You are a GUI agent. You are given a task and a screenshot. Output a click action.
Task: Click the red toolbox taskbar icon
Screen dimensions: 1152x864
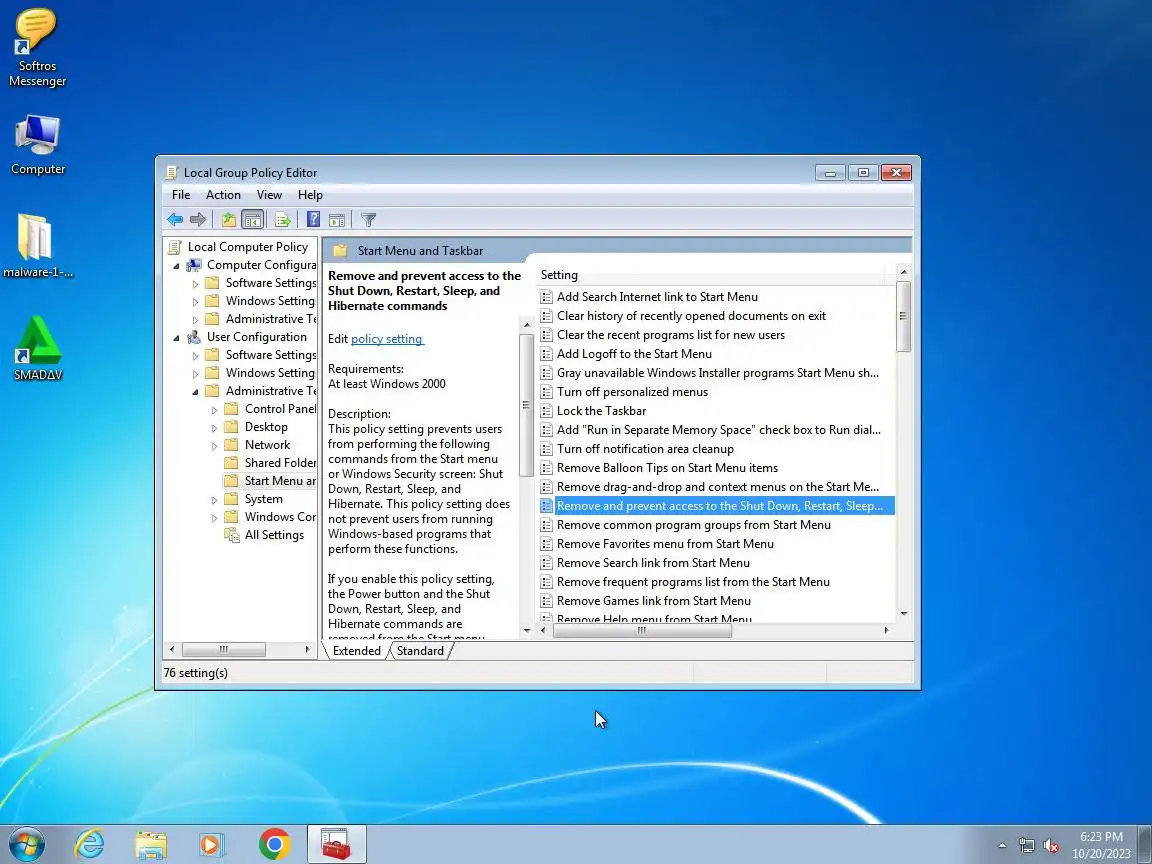coord(336,844)
